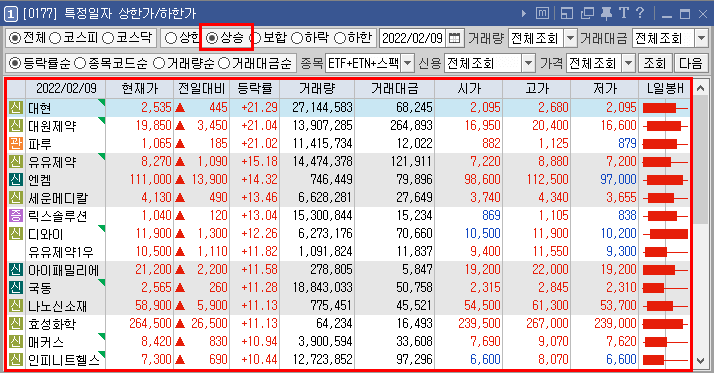
Task: Click the 전일대비 column header
Action: click(201, 88)
